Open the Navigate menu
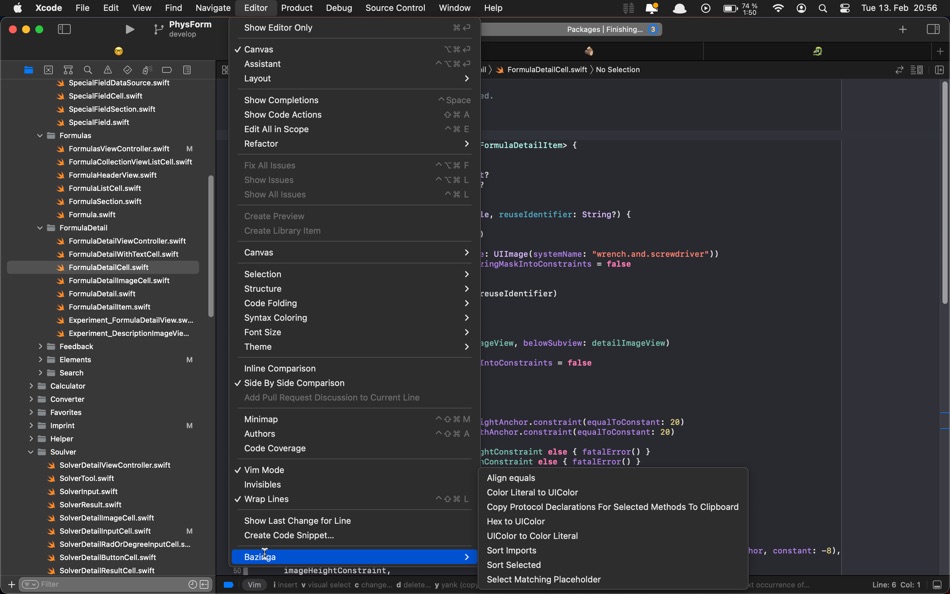 (213, 8)
